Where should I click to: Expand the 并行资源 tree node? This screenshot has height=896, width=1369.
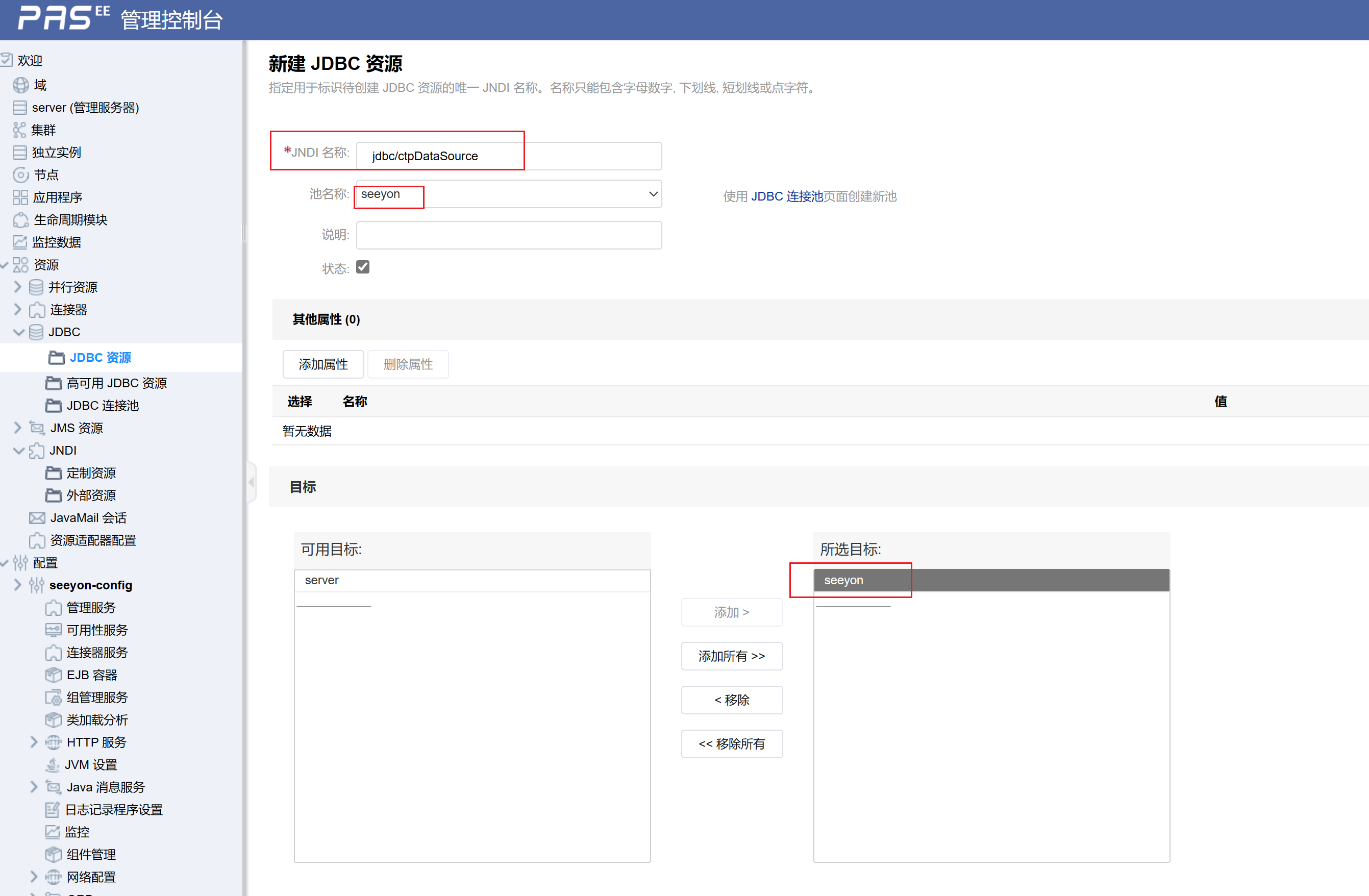click(x=17, y=286)
